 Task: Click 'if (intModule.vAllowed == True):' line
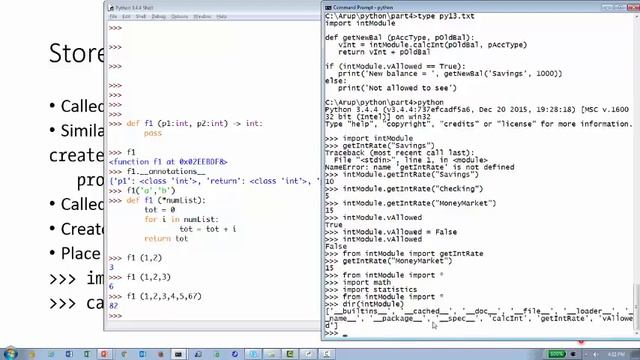coord(395,66)
